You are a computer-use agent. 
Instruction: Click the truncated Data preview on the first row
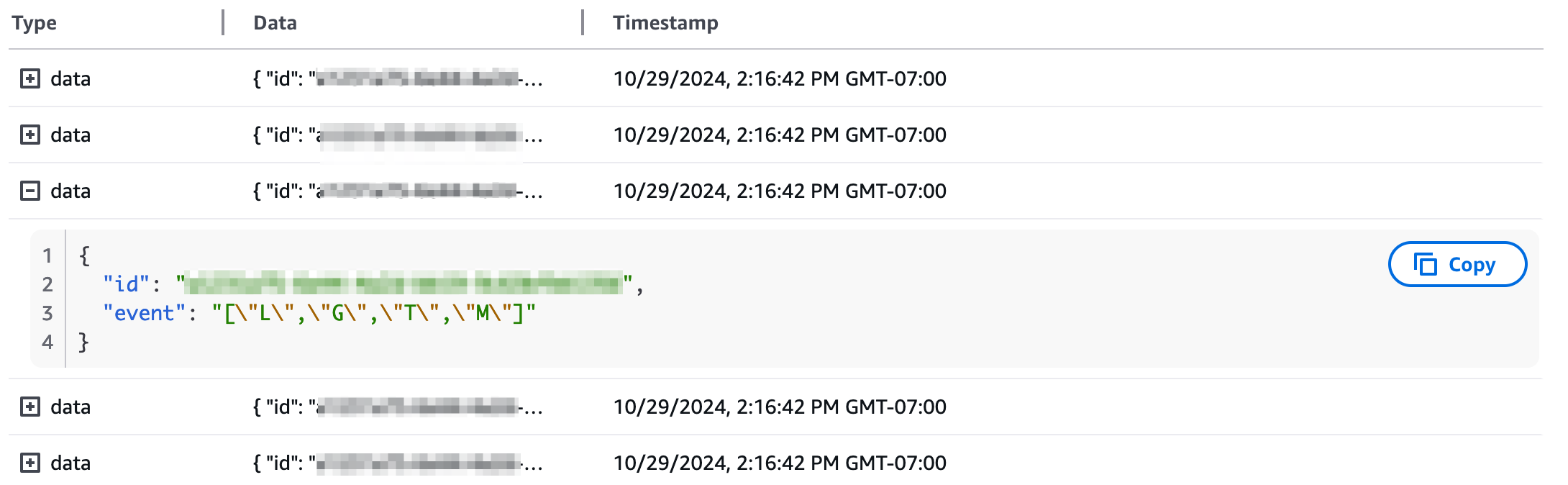click(396, 79)
